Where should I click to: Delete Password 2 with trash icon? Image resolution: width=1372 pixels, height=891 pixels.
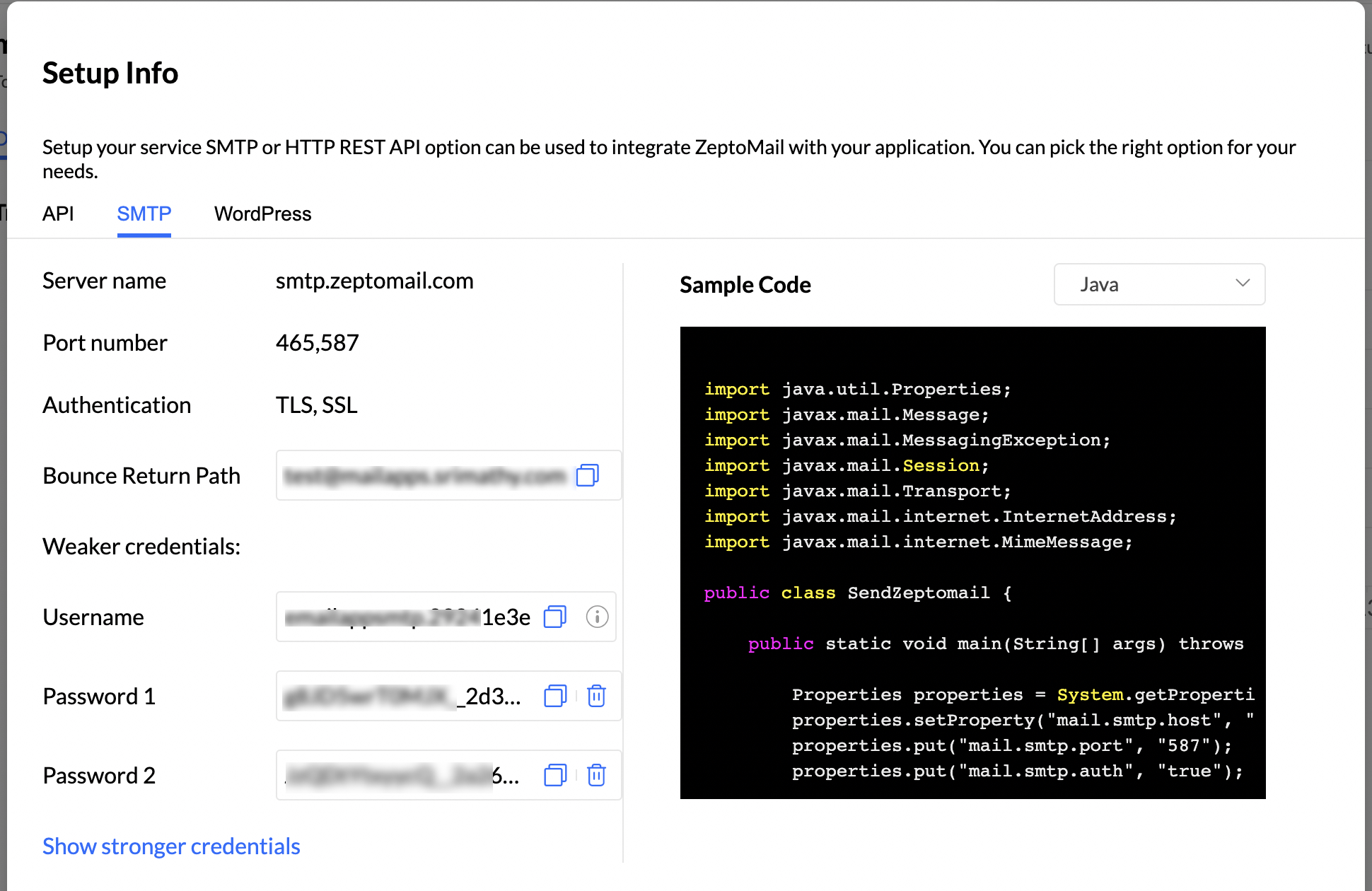(596, 775)
